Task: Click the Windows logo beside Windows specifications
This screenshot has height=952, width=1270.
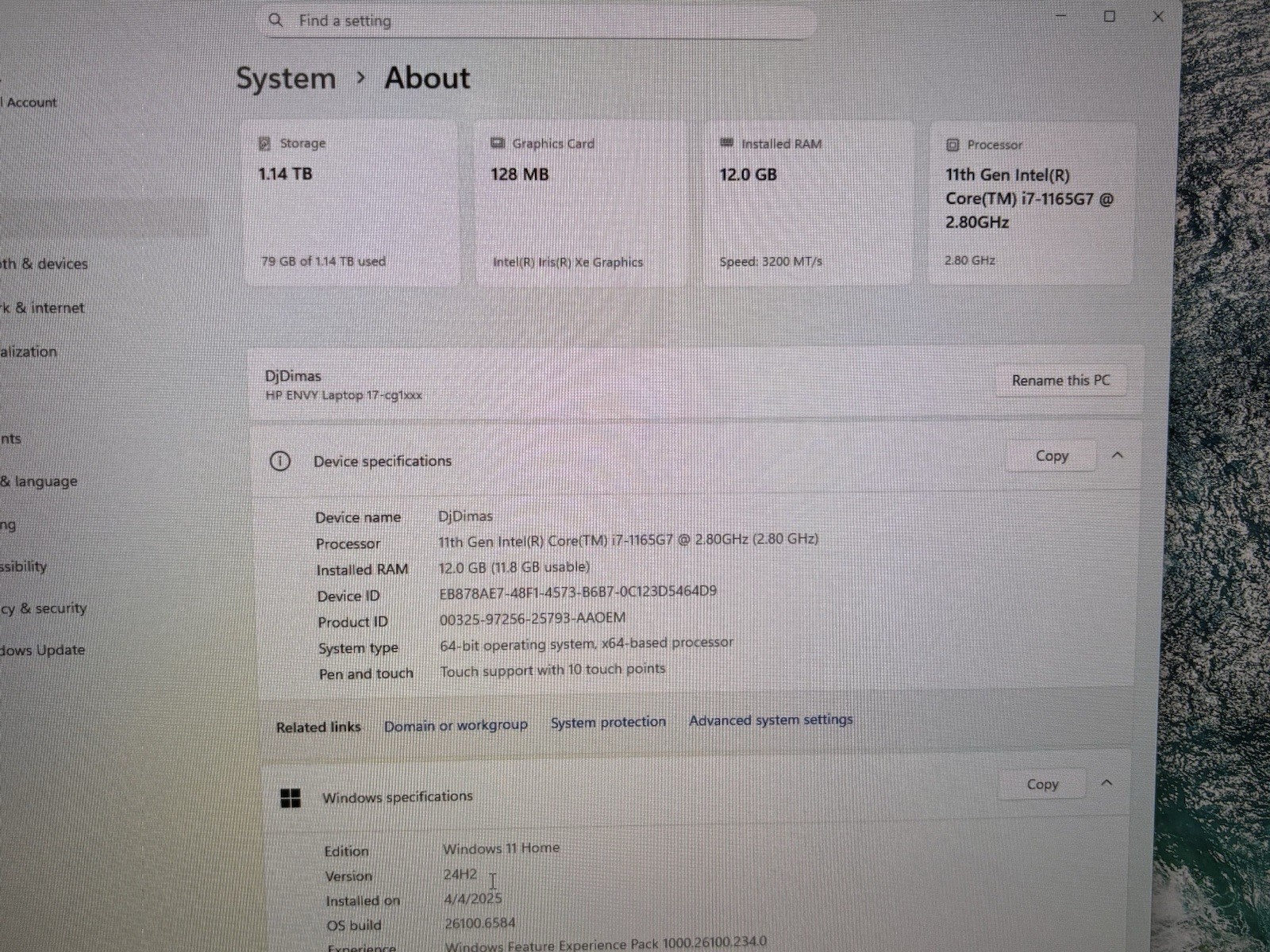Action: pos(291,798)
